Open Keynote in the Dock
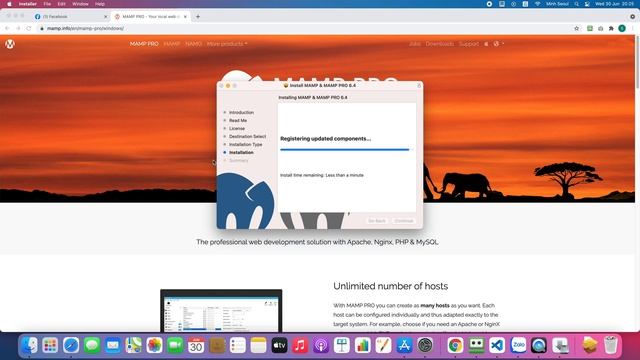The image size is (640, 360). click(x=342, y=345)
